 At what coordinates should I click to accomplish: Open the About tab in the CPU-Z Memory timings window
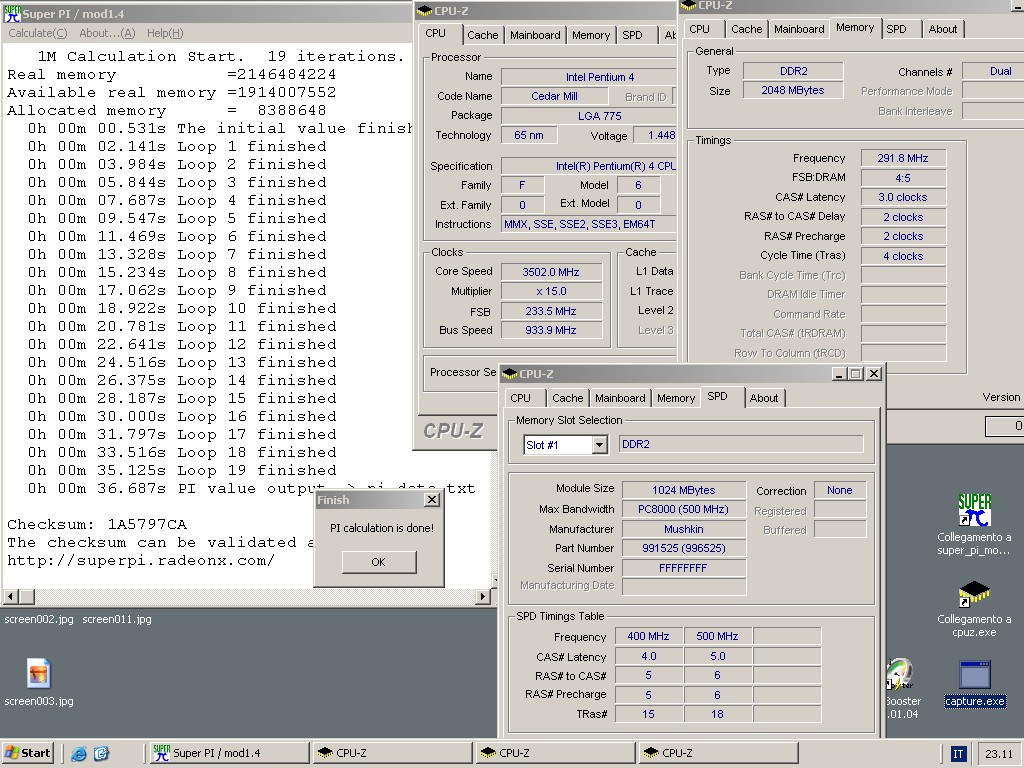tap(943, 29)
